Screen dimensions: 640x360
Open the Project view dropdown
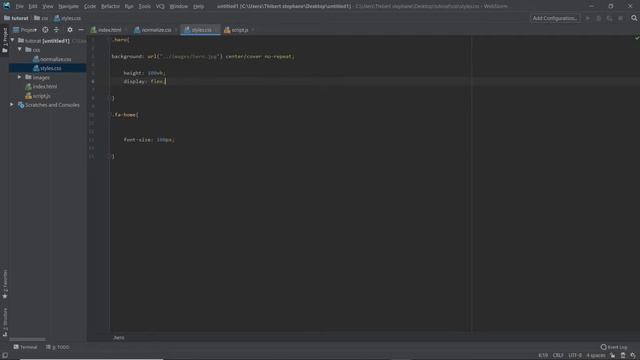point(25,30)
